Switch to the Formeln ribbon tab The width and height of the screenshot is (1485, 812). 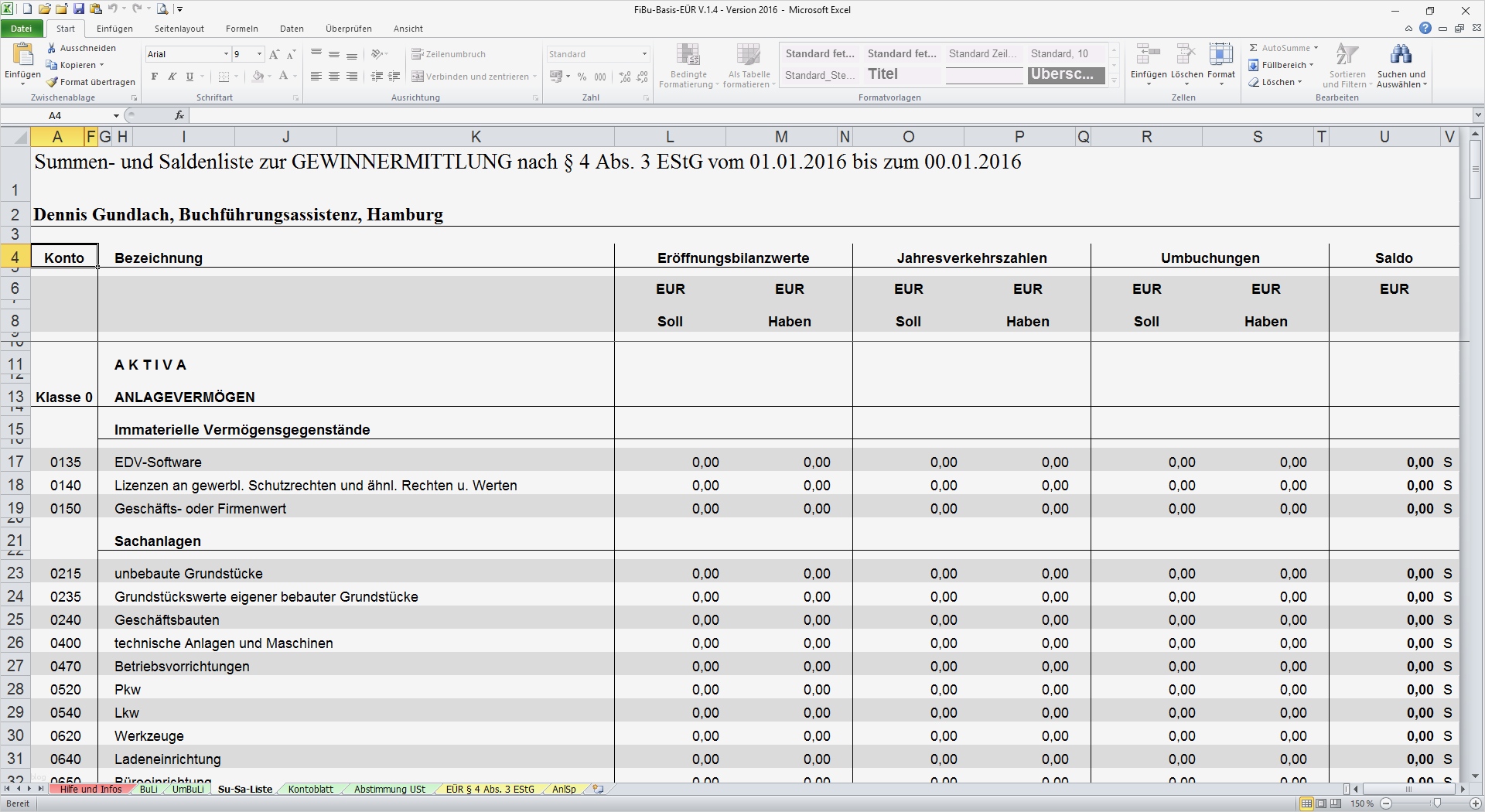pyautogui.click(x=241, y=29)
